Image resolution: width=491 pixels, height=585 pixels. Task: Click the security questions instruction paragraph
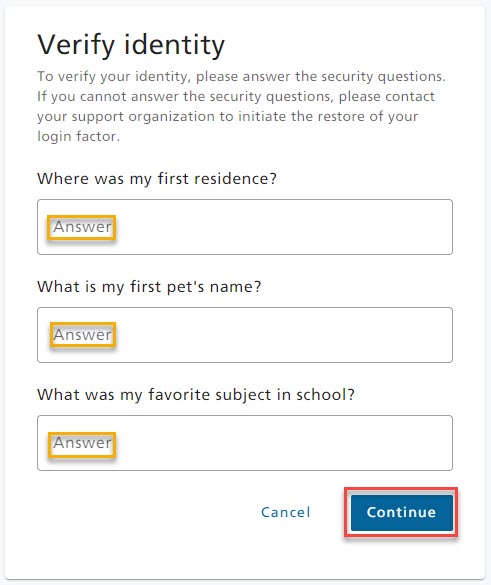pyautogui.click(x=241, y=106)
